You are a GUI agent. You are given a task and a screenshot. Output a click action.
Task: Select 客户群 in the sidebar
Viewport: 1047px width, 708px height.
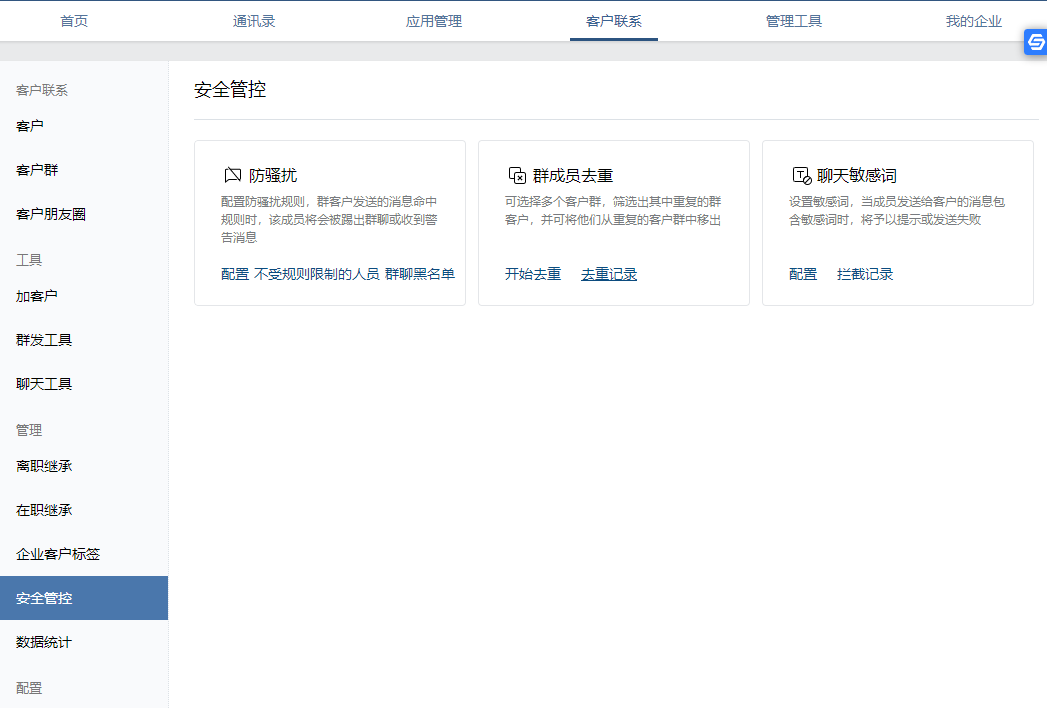[37, 170]
